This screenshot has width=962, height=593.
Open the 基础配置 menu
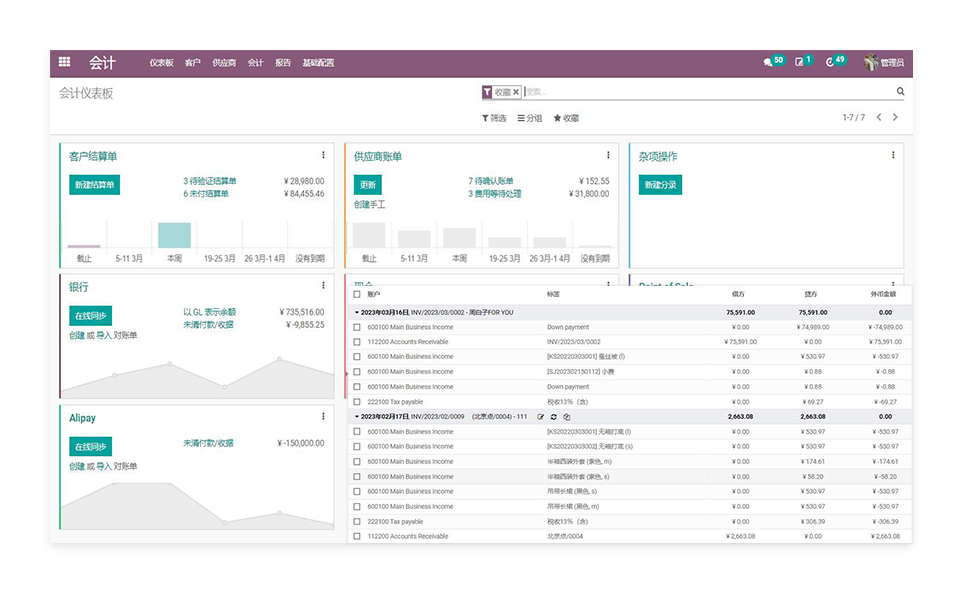pyautogui.click(x=318, y=63)
